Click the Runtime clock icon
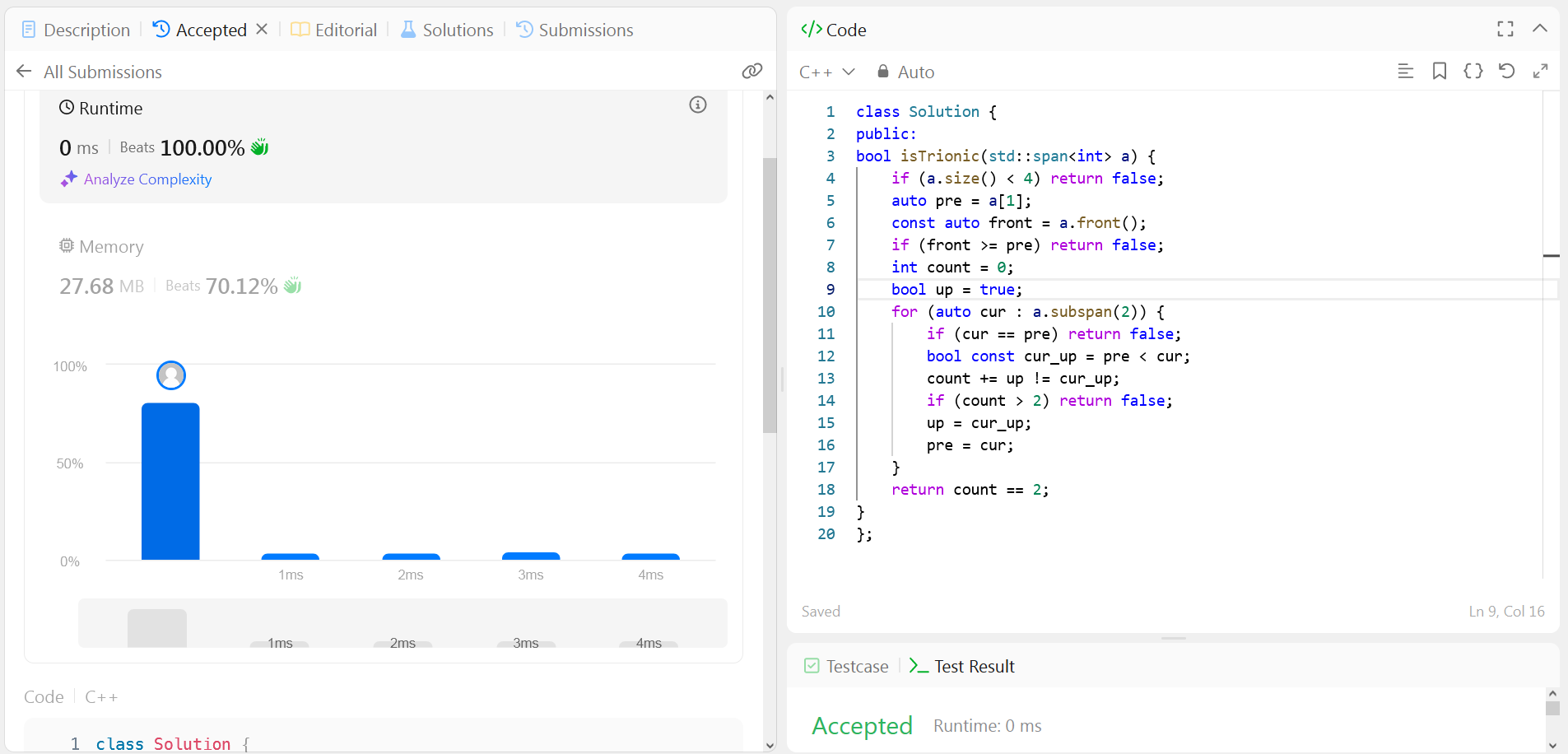The height and width of the screenshot is (754, 1568). click(67, 107)
